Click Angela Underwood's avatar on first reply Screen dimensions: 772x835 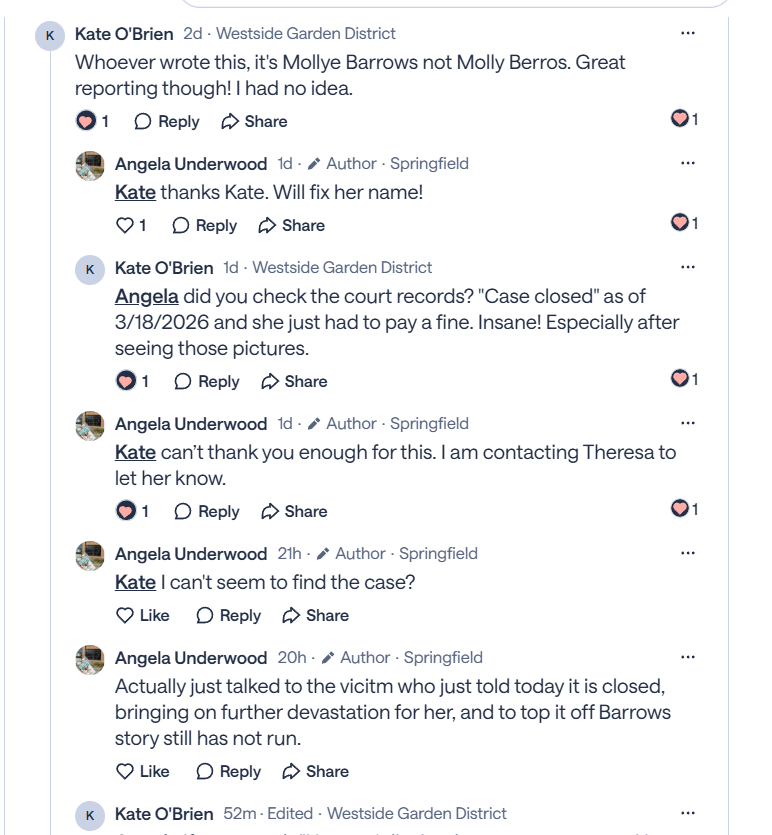click(x=90, y=166)
